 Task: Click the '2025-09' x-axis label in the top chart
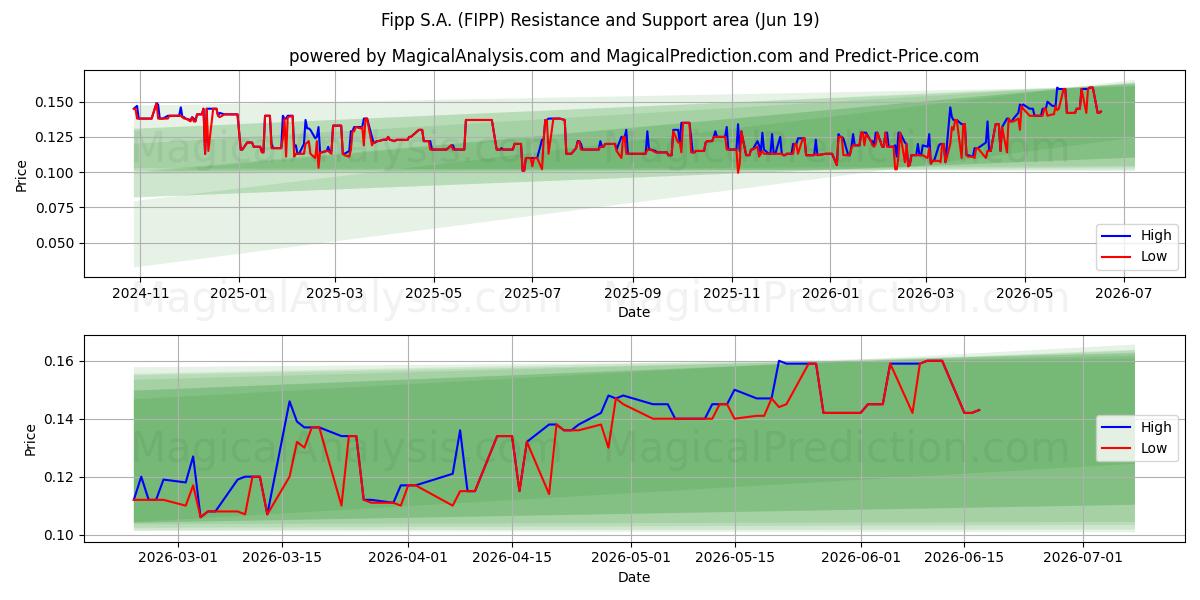(633, 293)
